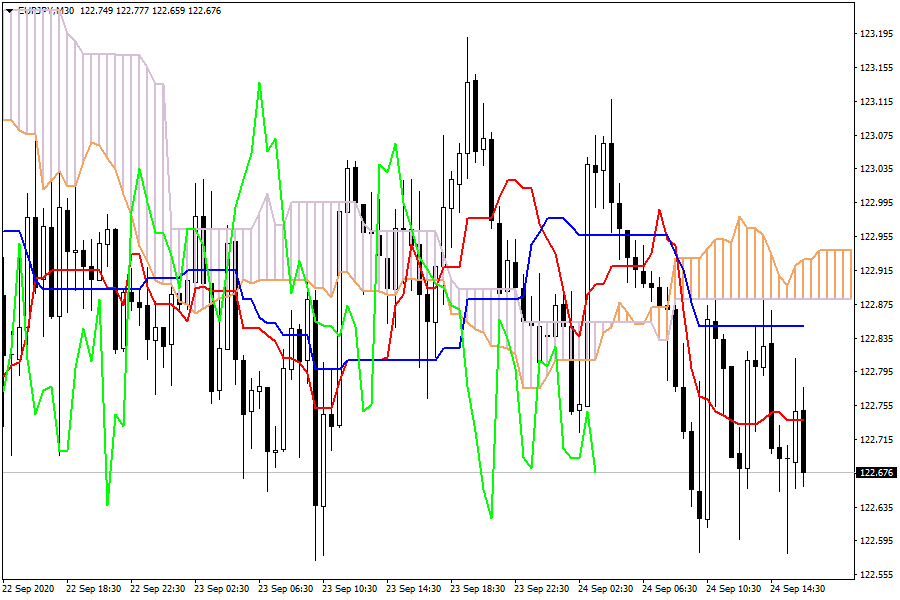Click the 122.555 price axis label
This screenshot has height=600, width=900.
click(876, 575)
